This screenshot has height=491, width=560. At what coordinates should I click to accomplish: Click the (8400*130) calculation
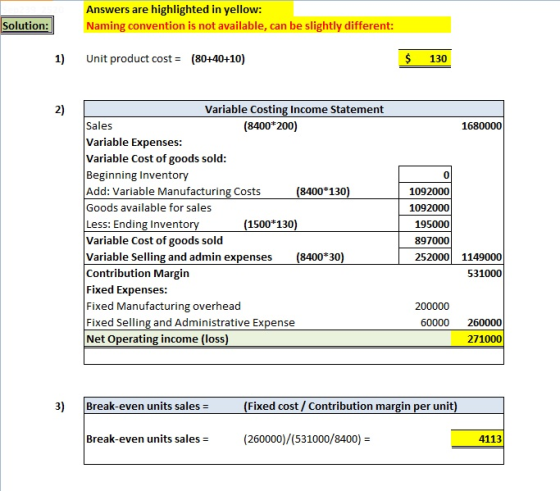[x=323, y=191]
